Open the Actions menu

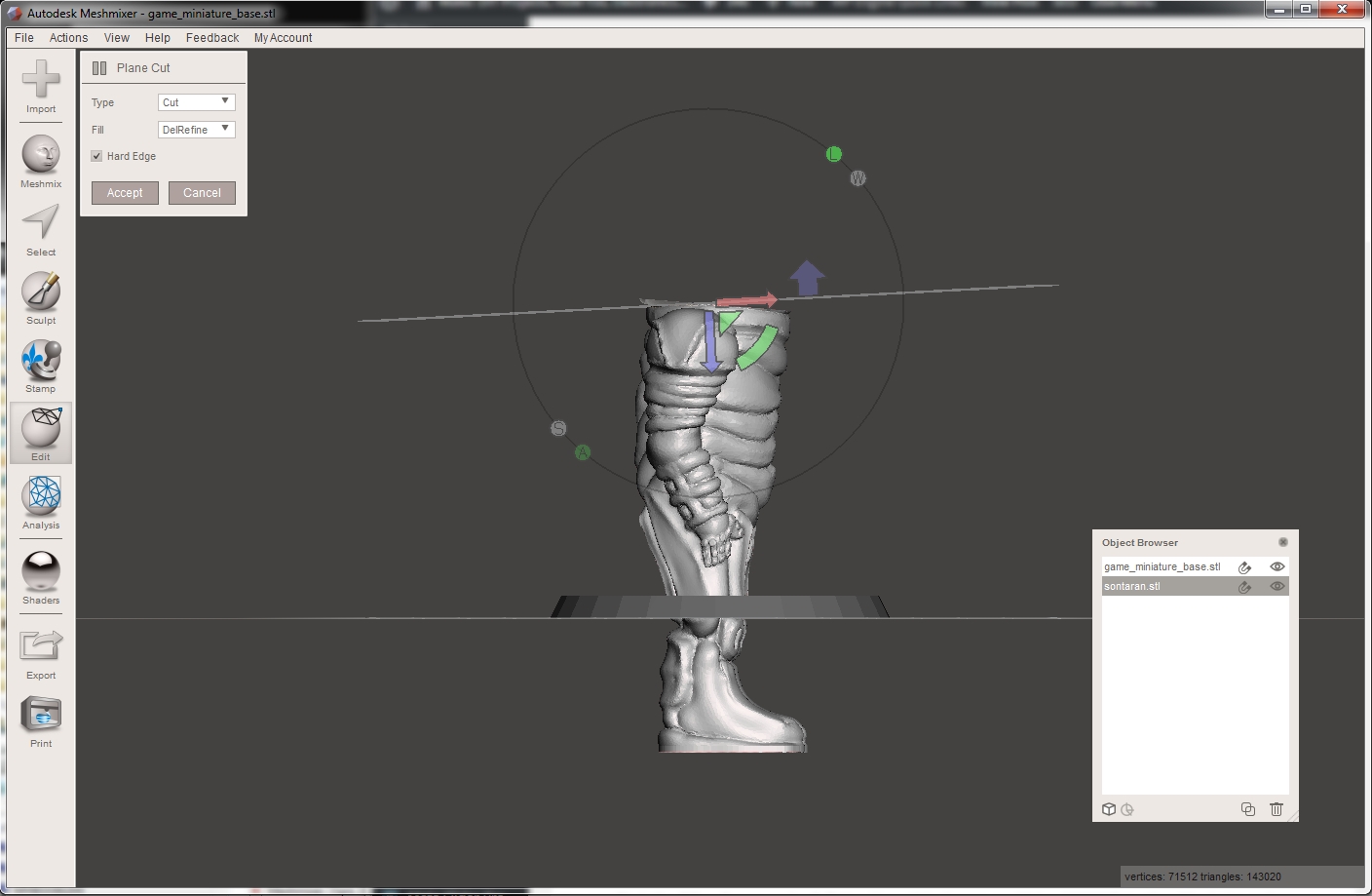[68, 38]
